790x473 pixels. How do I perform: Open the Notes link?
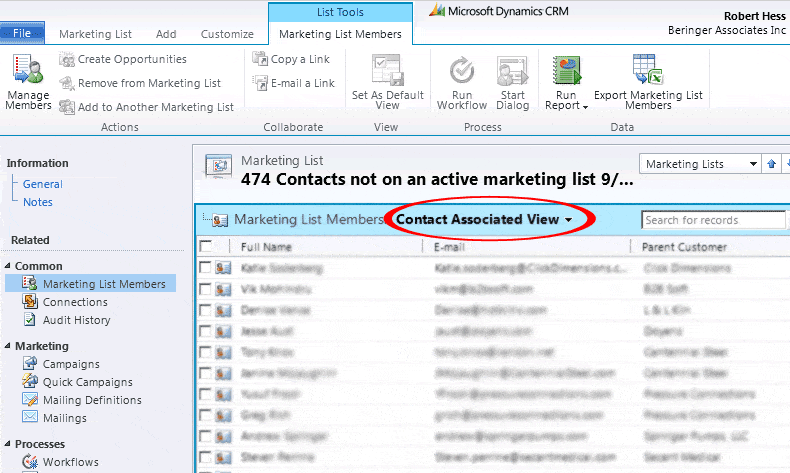[38, 202]
